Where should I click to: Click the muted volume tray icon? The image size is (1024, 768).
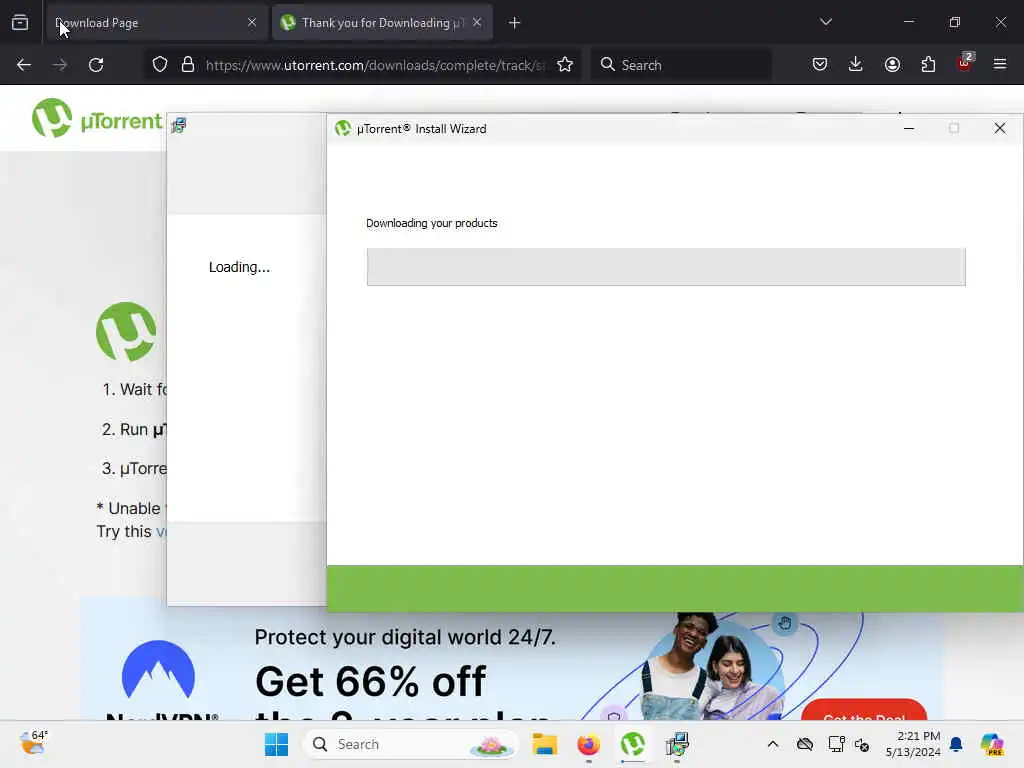point(862,744)
